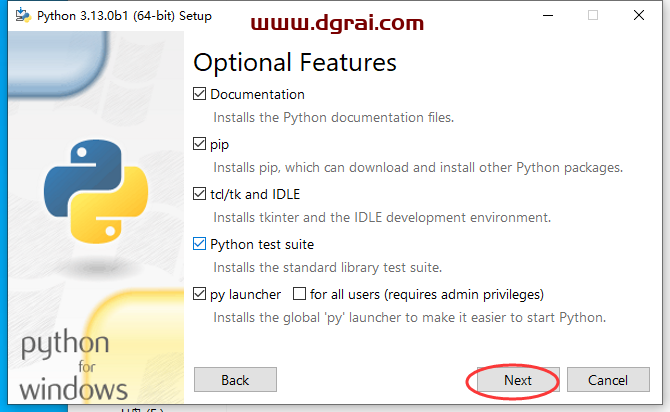Click the Python logo in the side panel
Image resolution: width=670 pixels, height=412 pixels.
[x=97, y=191]
